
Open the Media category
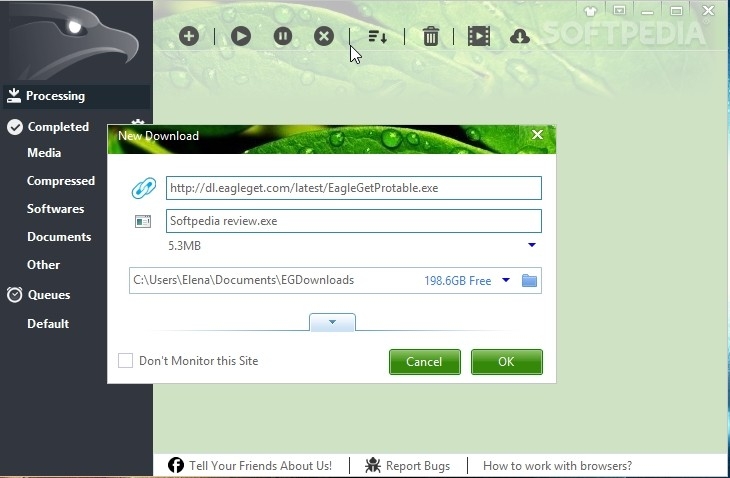point(44,153)
